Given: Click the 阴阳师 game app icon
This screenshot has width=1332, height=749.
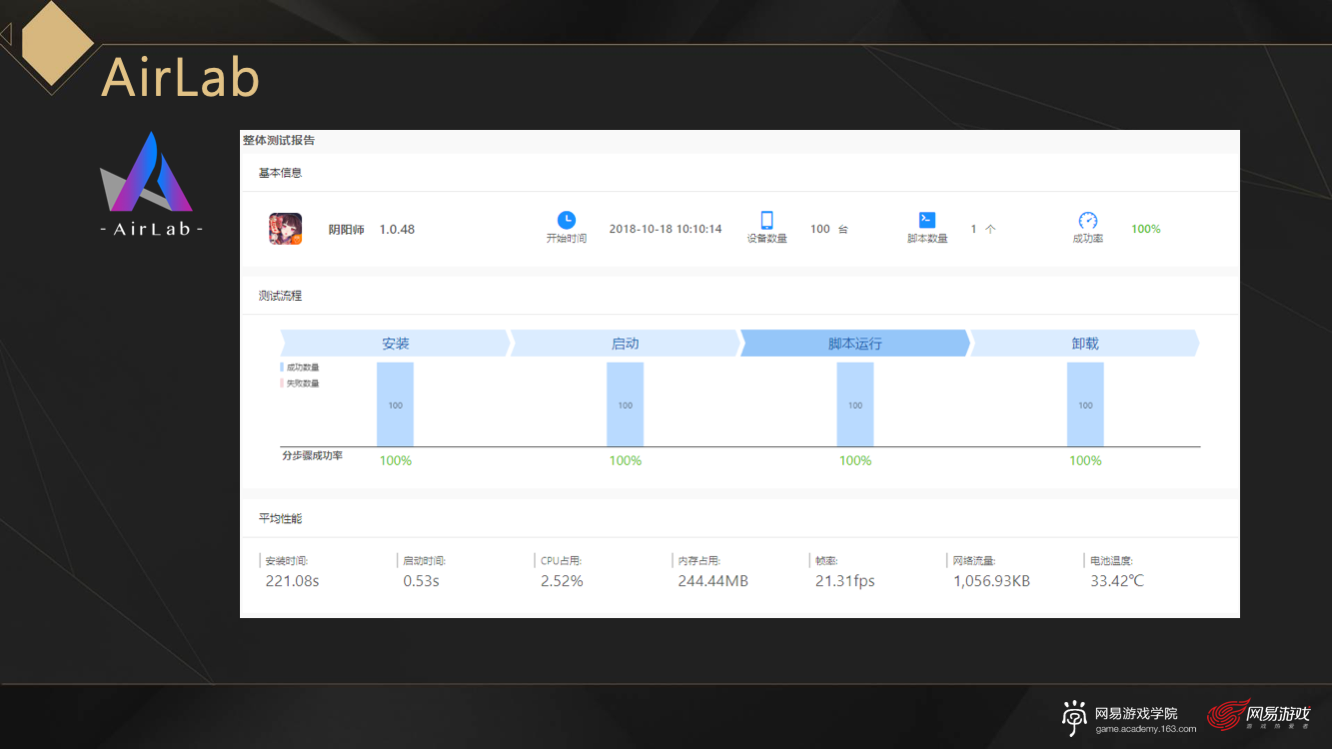Looking at the screenshot, I should click(285, 229).
